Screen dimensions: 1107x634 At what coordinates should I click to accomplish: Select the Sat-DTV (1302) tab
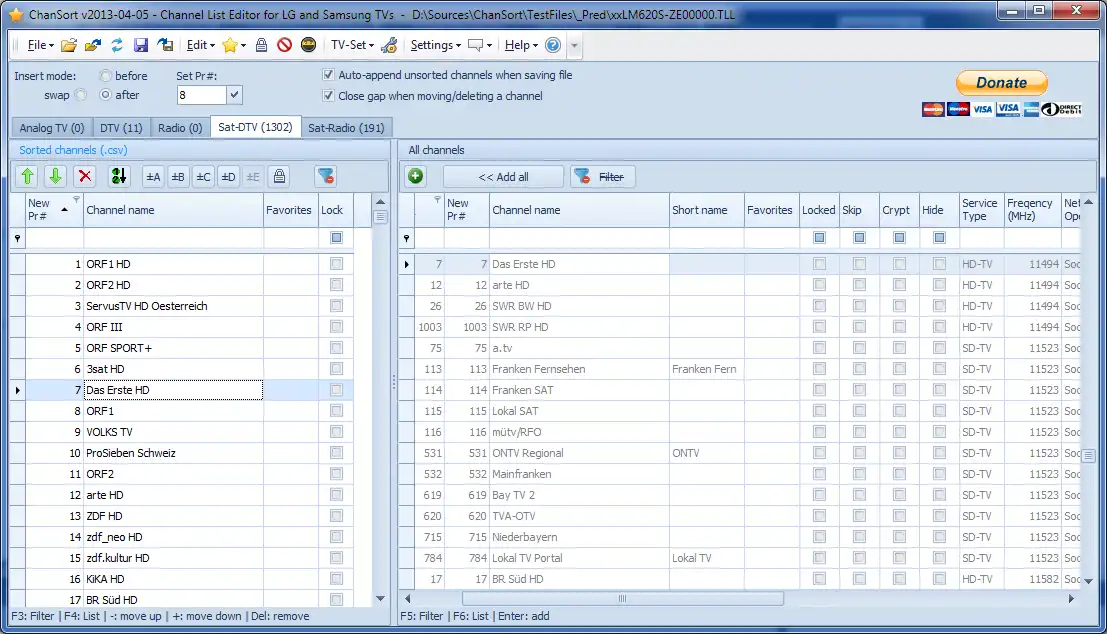(255, 126)
